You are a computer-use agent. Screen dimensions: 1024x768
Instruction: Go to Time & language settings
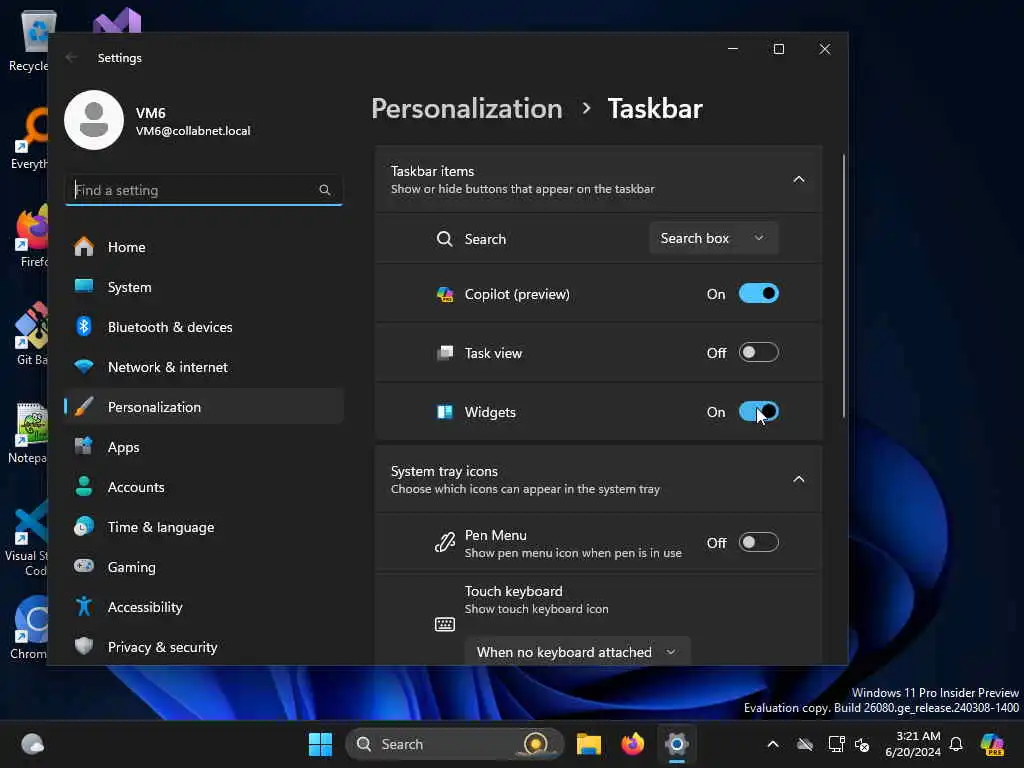point(204,527)
